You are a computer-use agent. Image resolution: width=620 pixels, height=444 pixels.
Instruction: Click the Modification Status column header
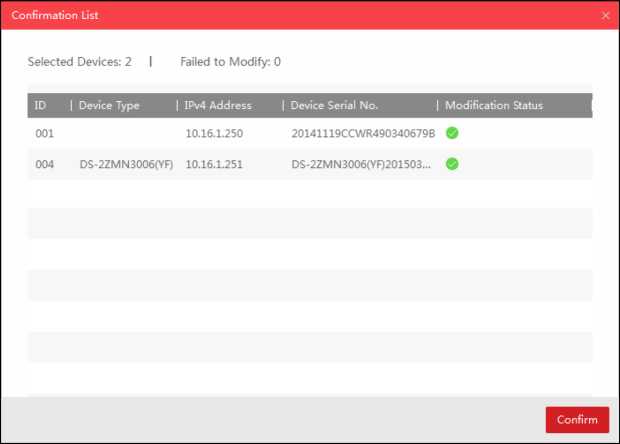point(494,106)
